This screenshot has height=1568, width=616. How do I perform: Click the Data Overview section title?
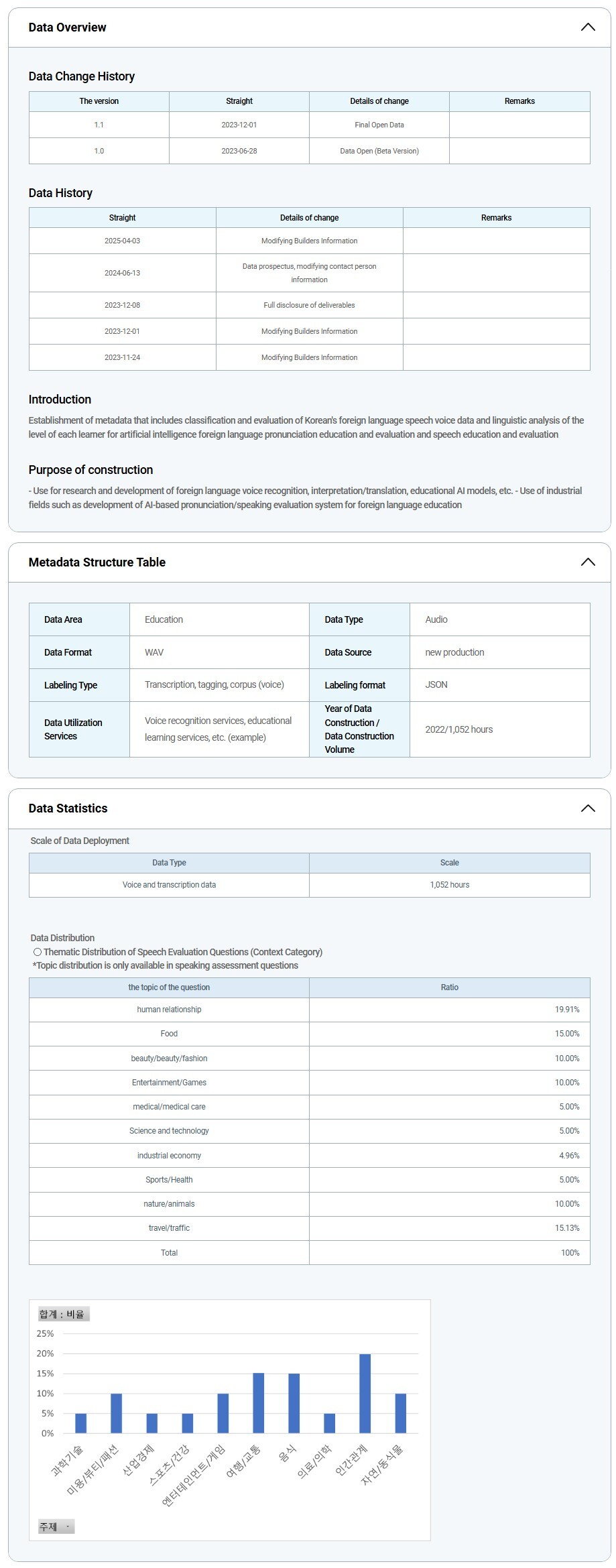tap(67, 27)
